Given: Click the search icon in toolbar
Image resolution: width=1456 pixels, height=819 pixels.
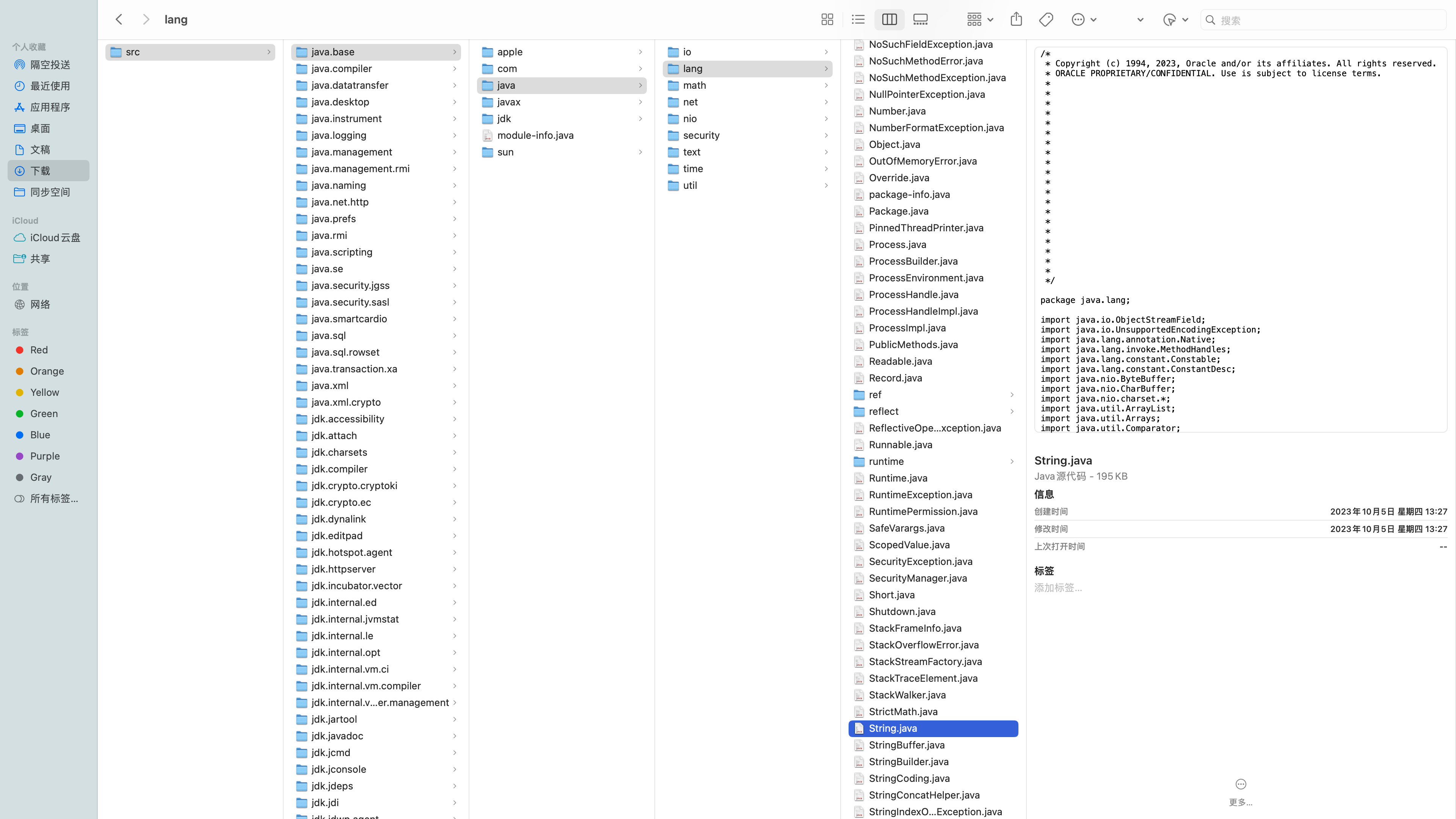Looking at the screenshot, I should pyautogui.click(x=1210, y=19).
